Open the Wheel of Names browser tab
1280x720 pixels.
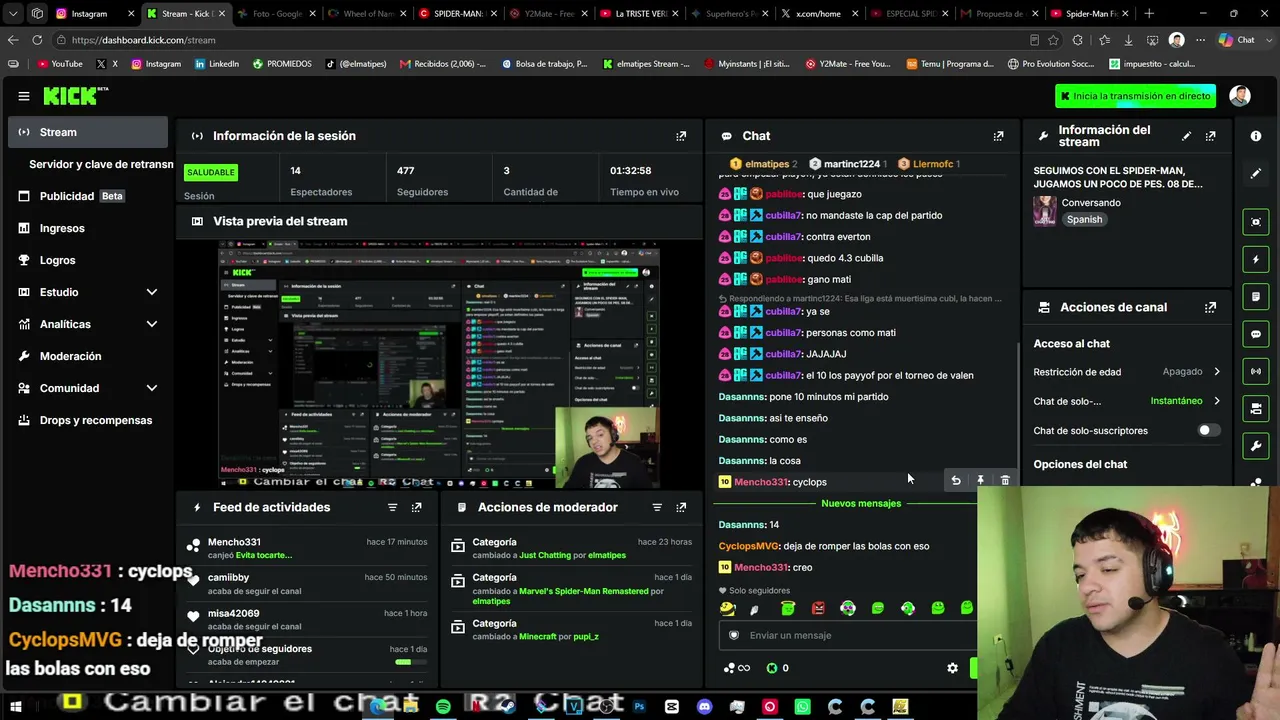click(367, 14)
